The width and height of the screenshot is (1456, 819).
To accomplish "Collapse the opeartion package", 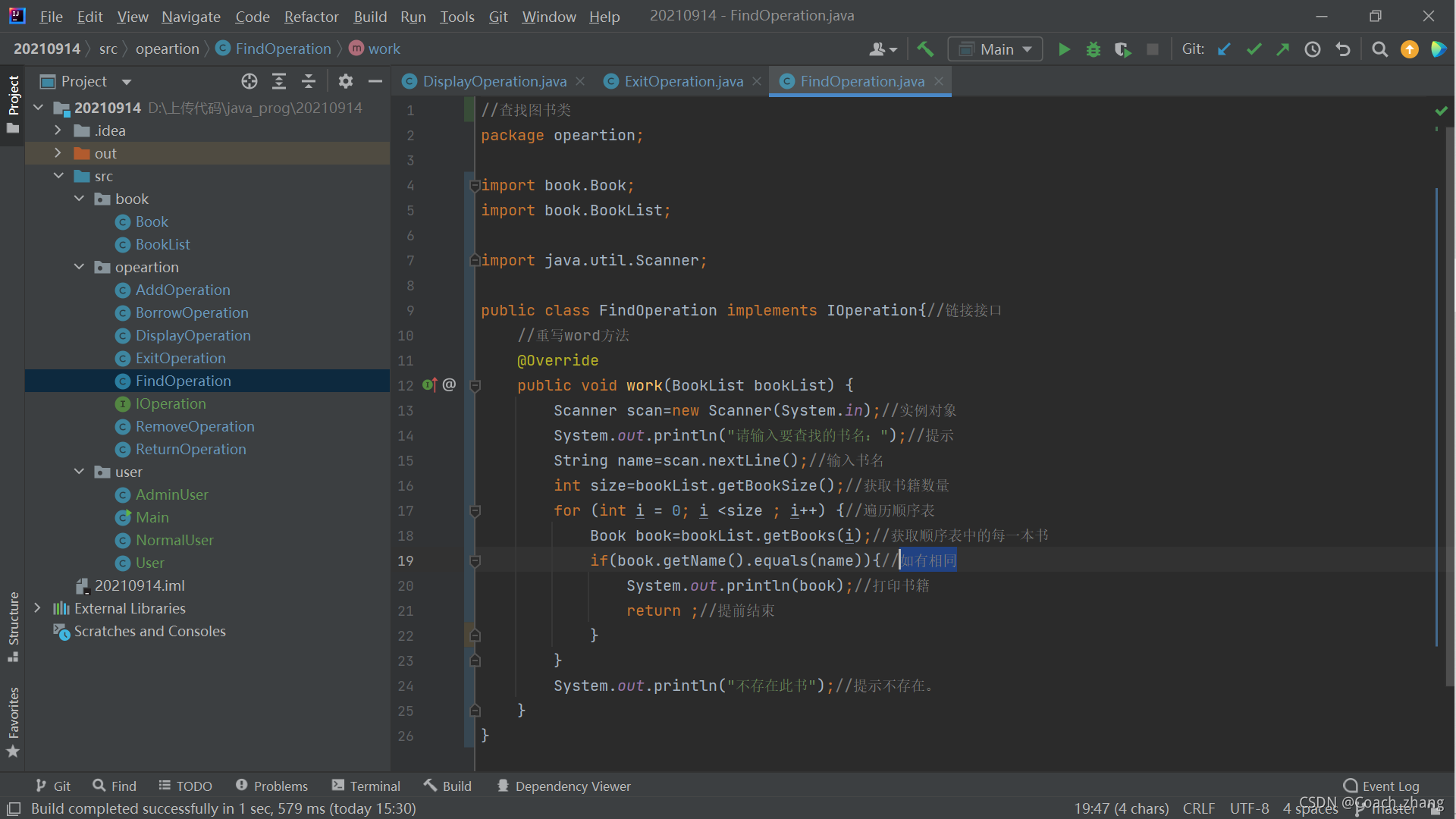I will point(79,267).
